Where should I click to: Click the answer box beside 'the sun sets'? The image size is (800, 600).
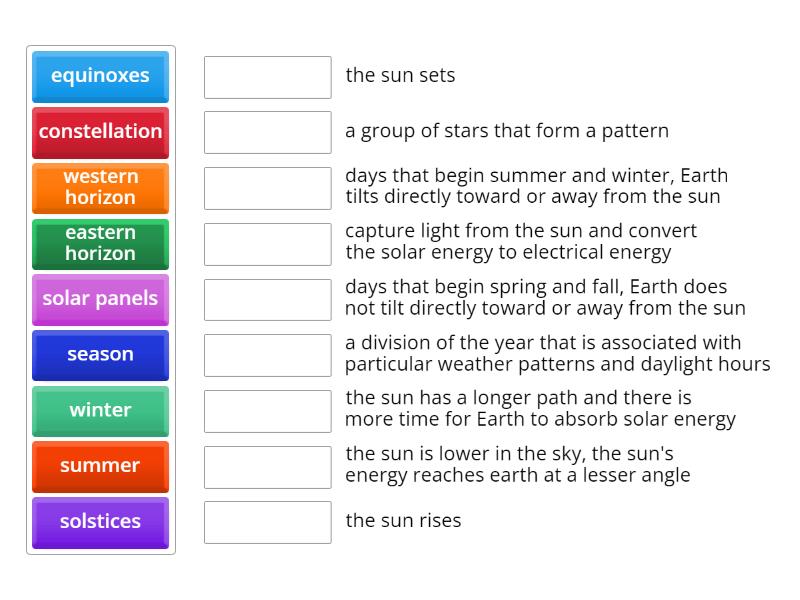266,76
